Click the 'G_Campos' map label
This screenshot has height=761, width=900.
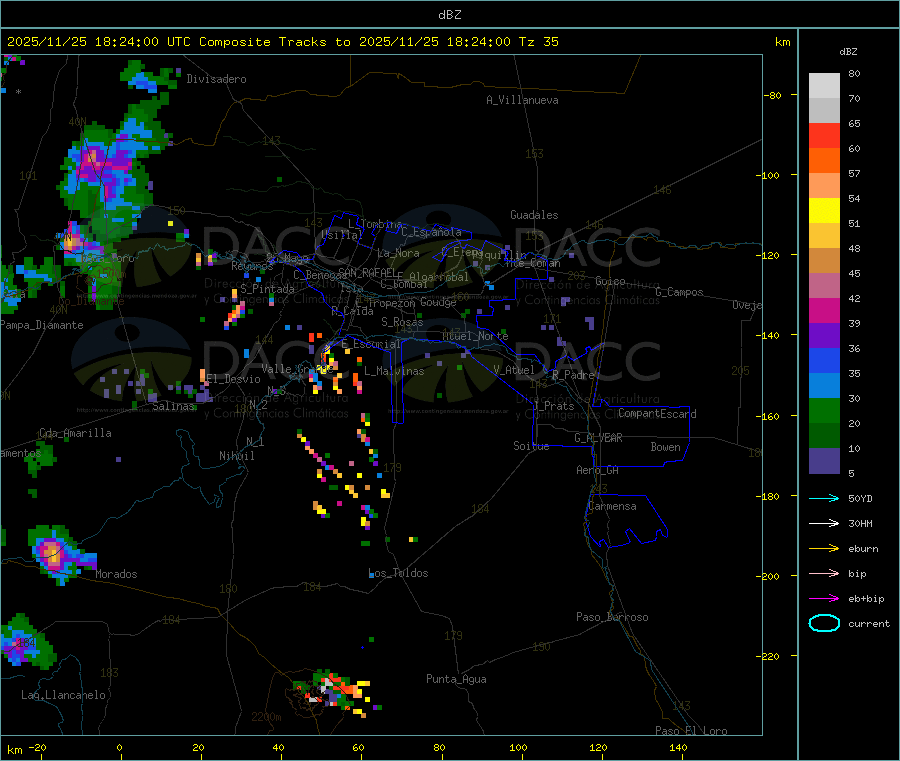[679, 292]
